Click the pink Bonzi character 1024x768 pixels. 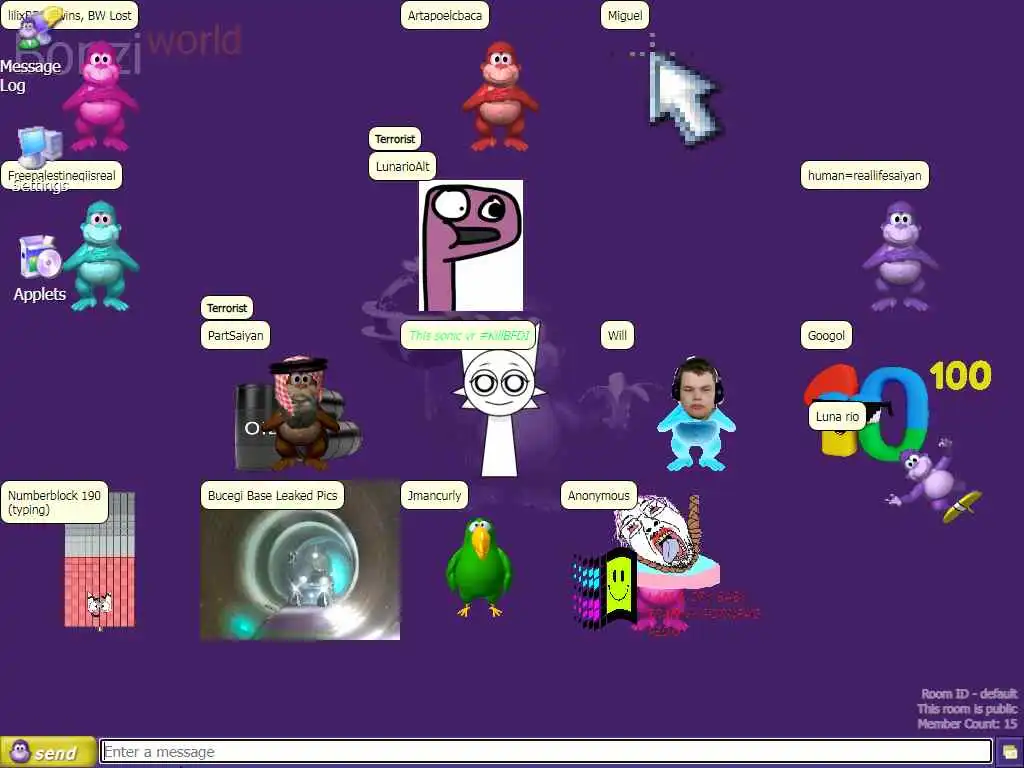coord(100,96)
